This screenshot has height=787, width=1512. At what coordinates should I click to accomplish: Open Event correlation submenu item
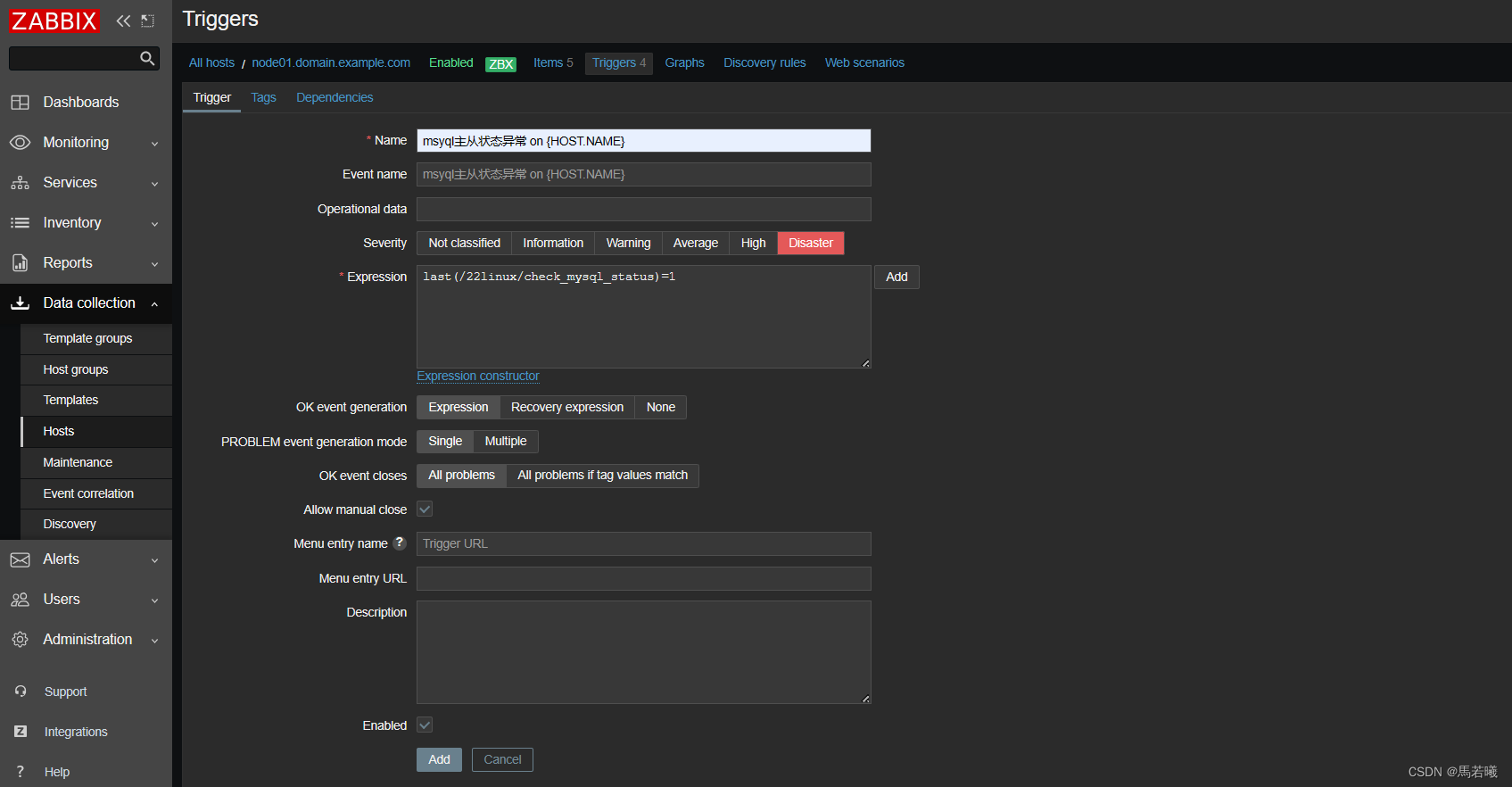coord(96,493)
